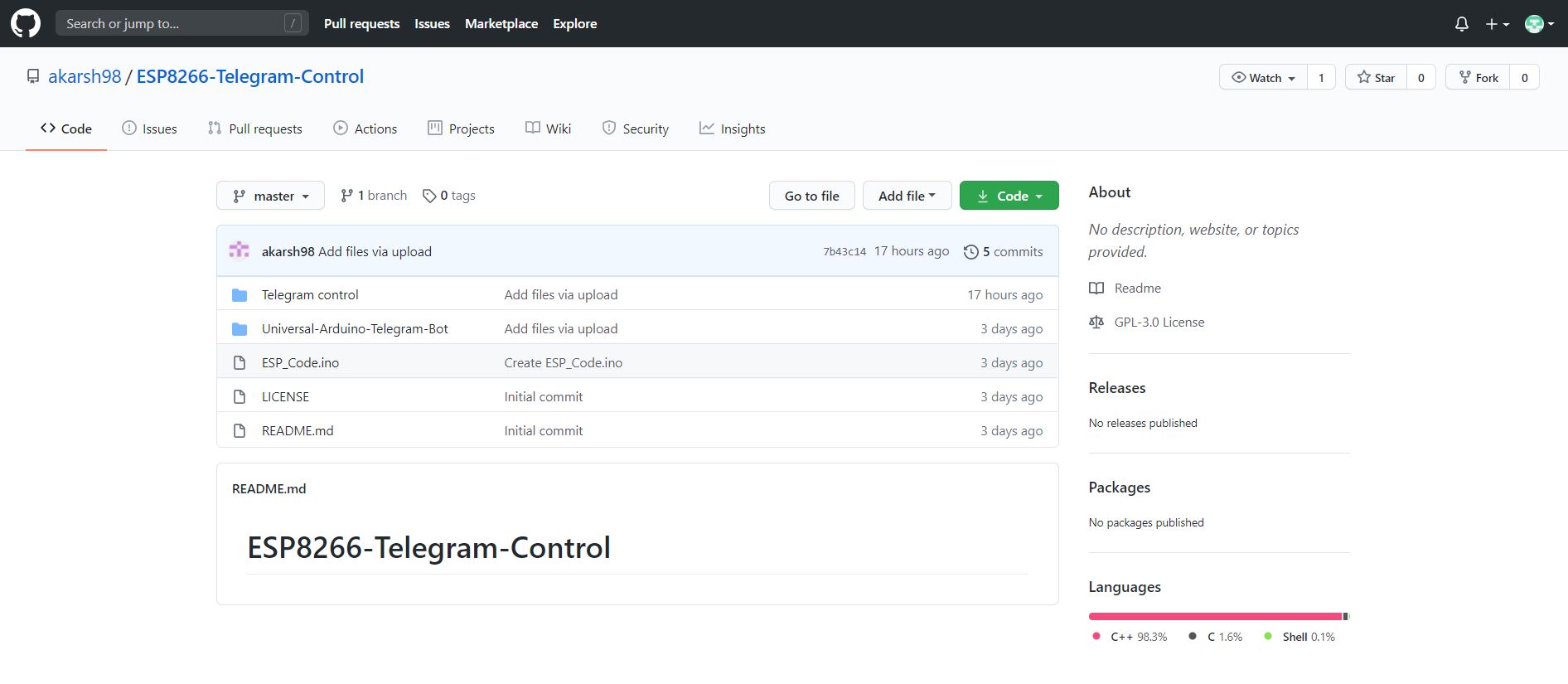The height and width of the screenshot is (684, 1568).
Task: Switch to the Actions tab
Action: point(365,129)
